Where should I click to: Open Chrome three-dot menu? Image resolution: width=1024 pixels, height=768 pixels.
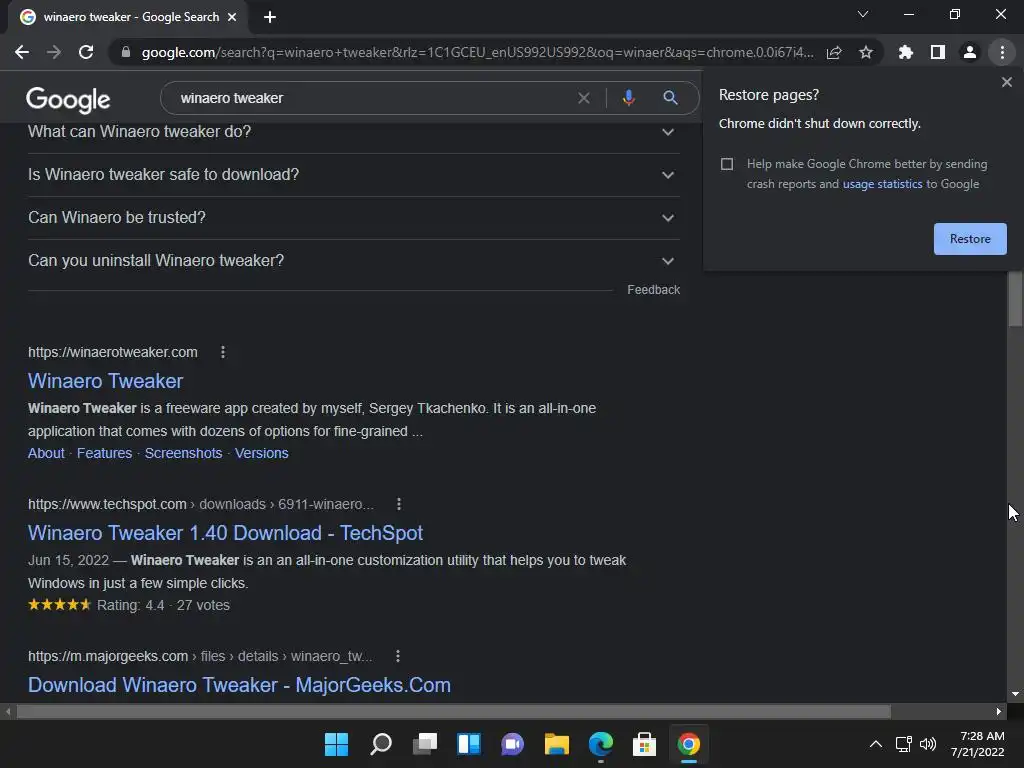(1002, 52)
